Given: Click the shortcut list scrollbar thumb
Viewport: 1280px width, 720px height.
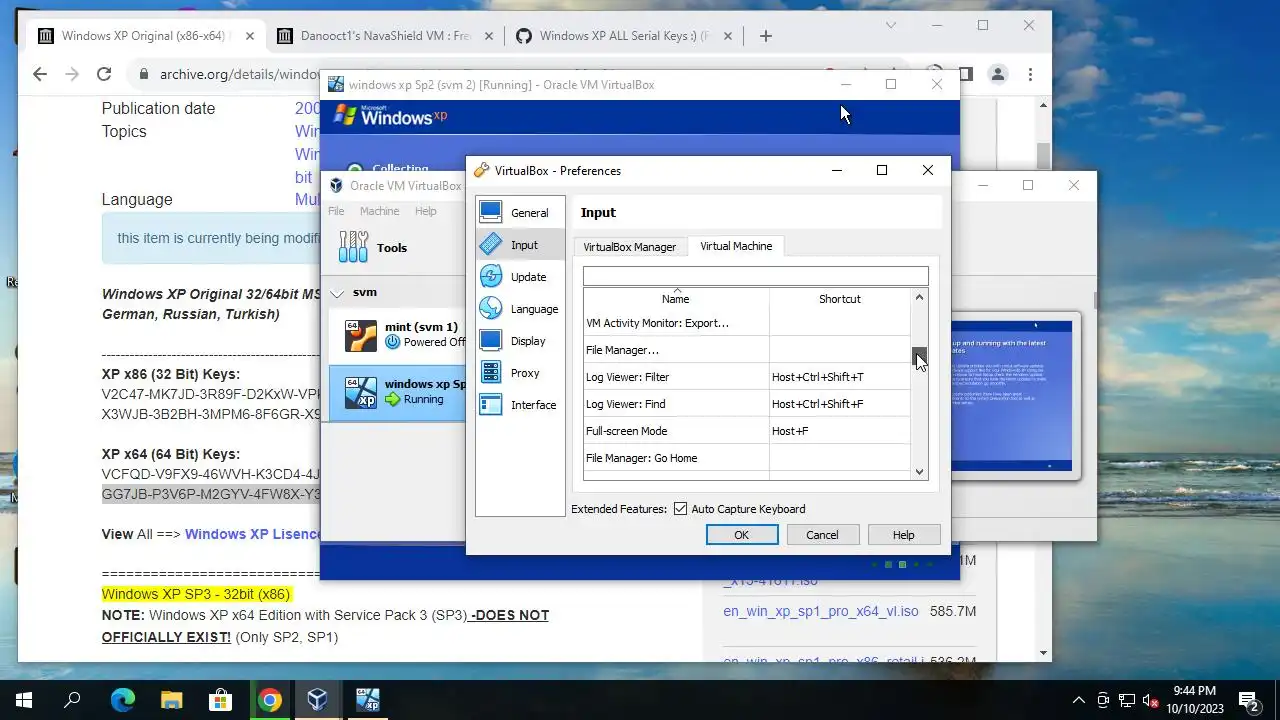Looking at the screenshot, I should point(919,356).
